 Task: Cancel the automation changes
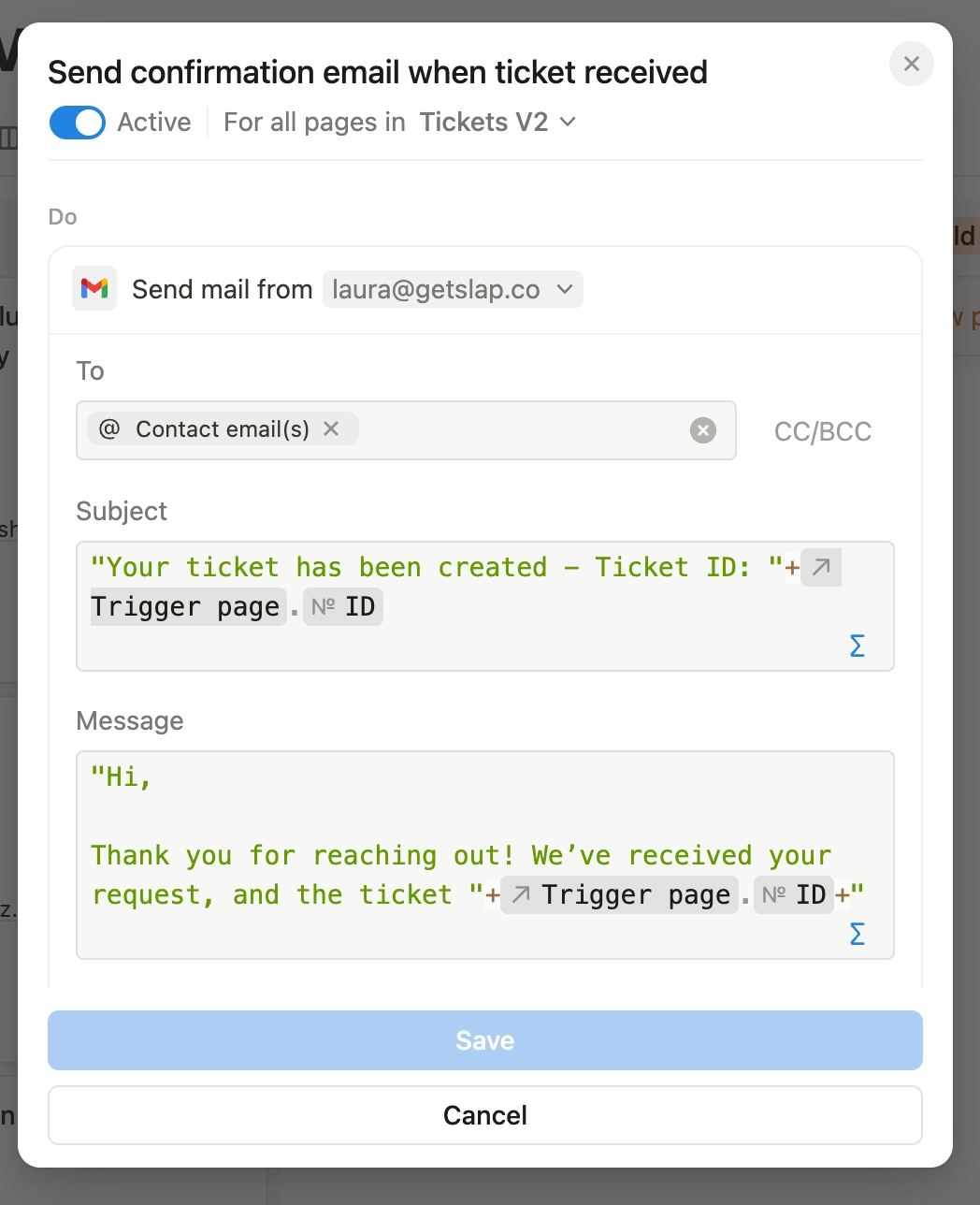coord(484,1115)
